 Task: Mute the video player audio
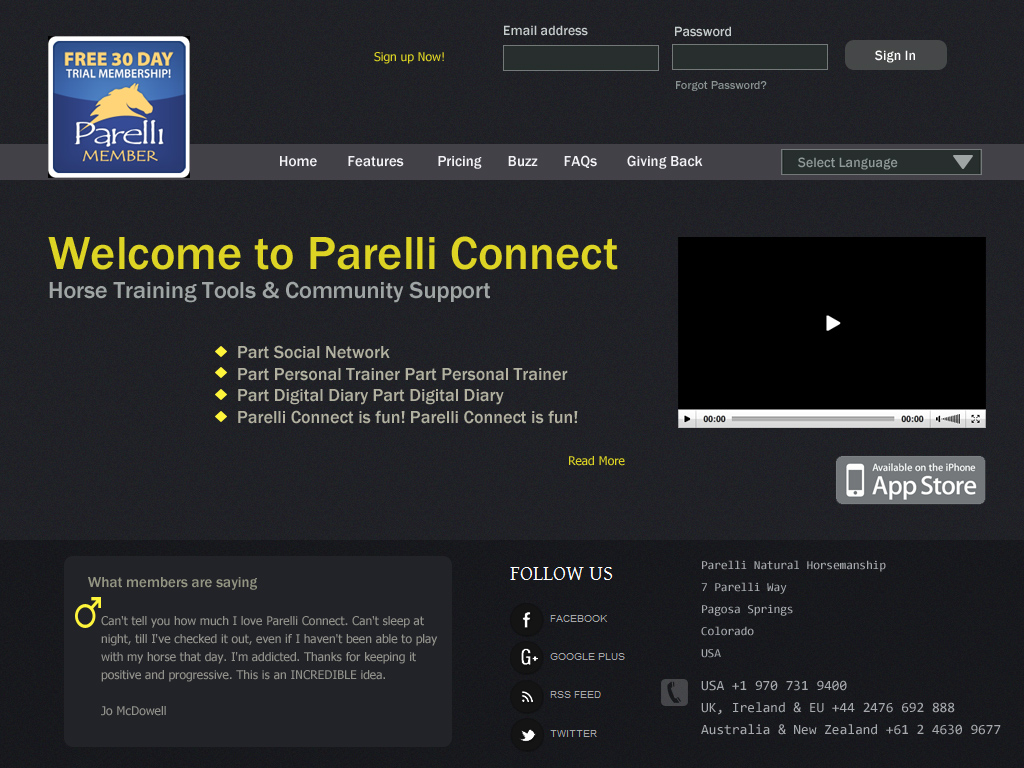tap(938, 419)
